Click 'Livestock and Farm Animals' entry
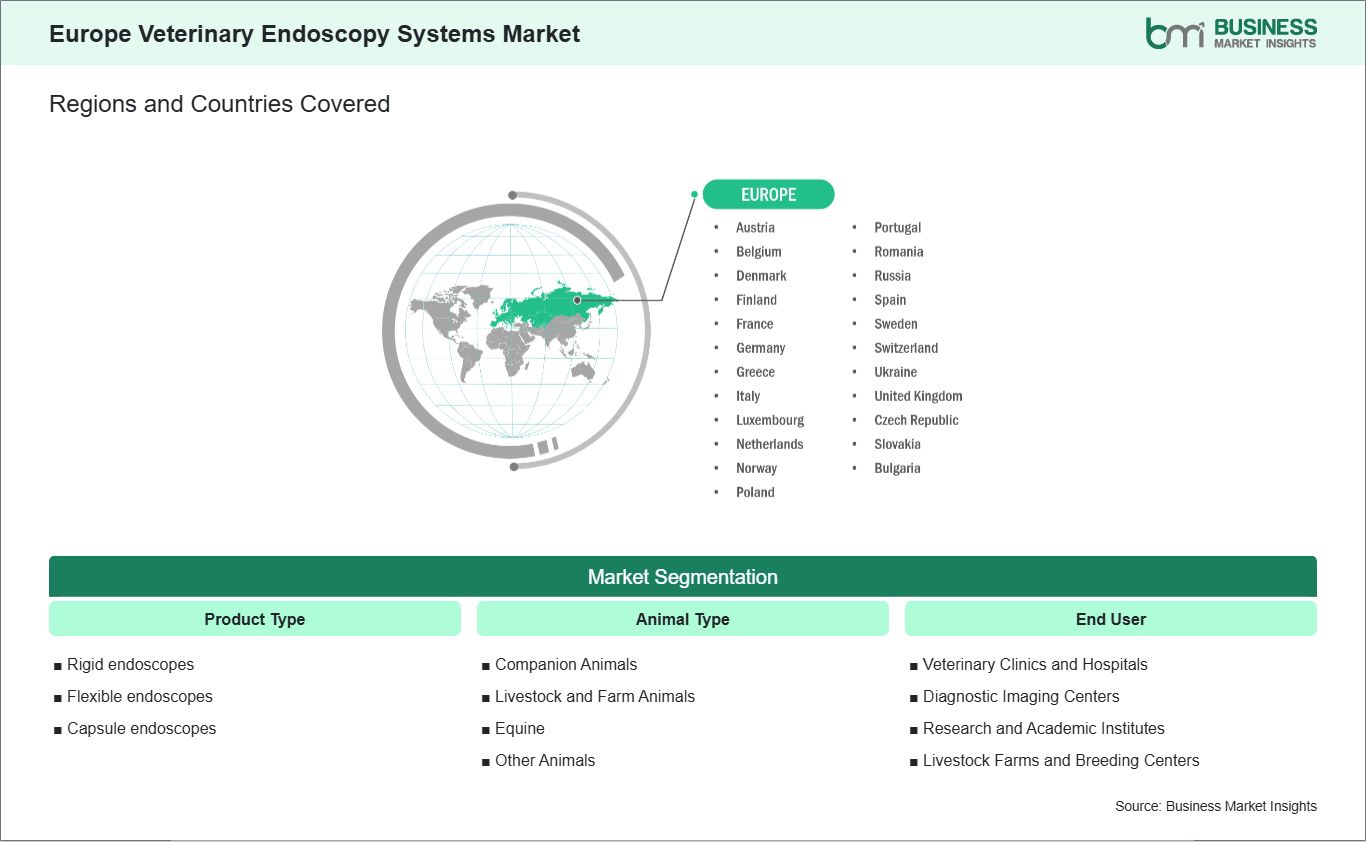This screenshot has height=842, width=1366. click(595, 696)
